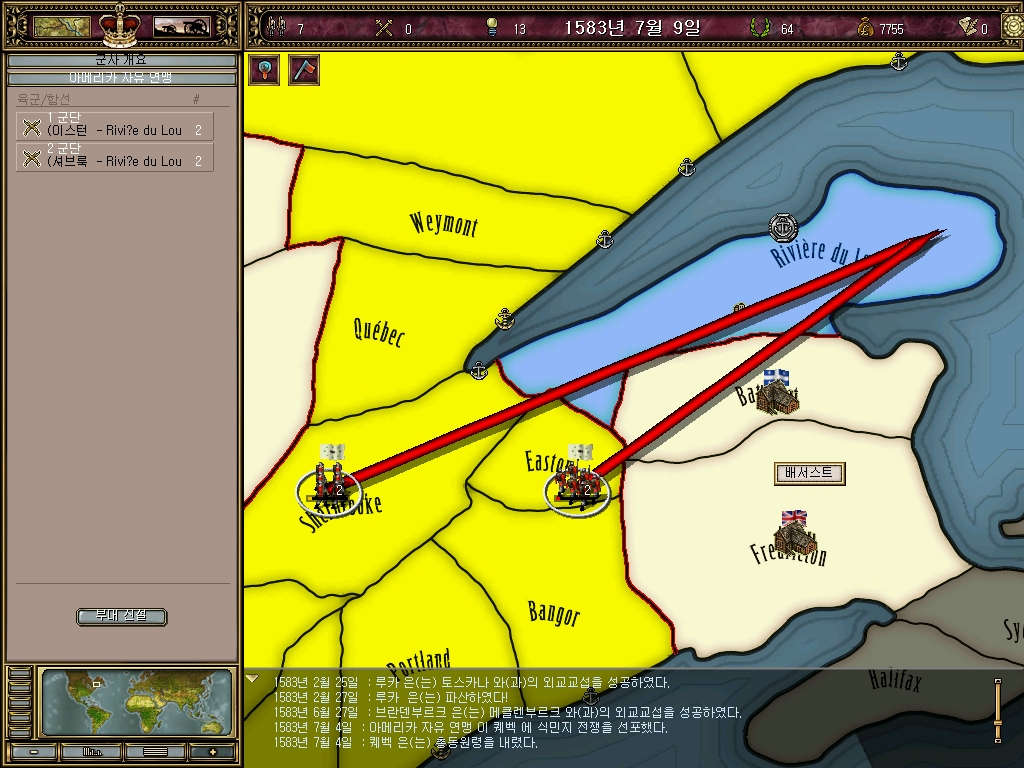Screen dimensions: 1024x768
Task: Click the Portland province name
Action: (x=418, y=661)
